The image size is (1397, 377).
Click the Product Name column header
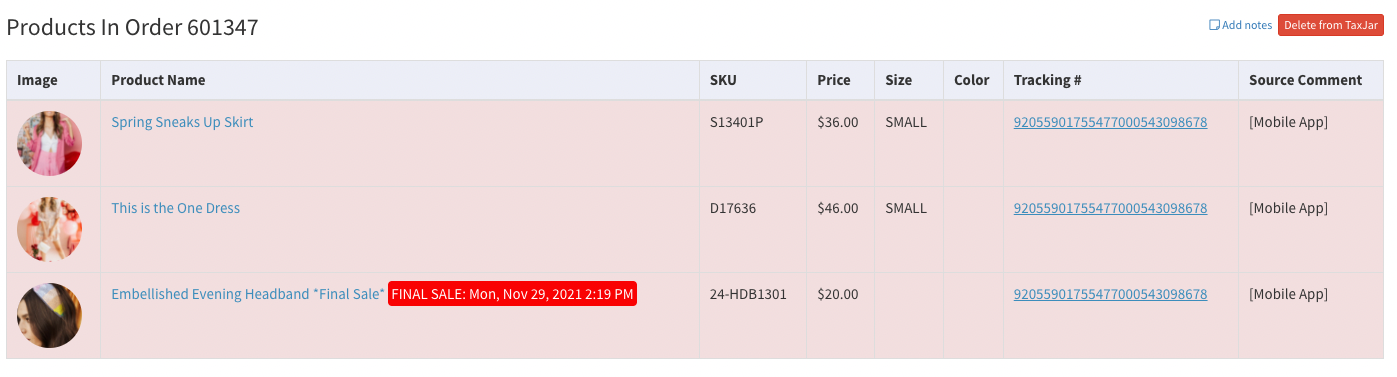click(158, 80)
